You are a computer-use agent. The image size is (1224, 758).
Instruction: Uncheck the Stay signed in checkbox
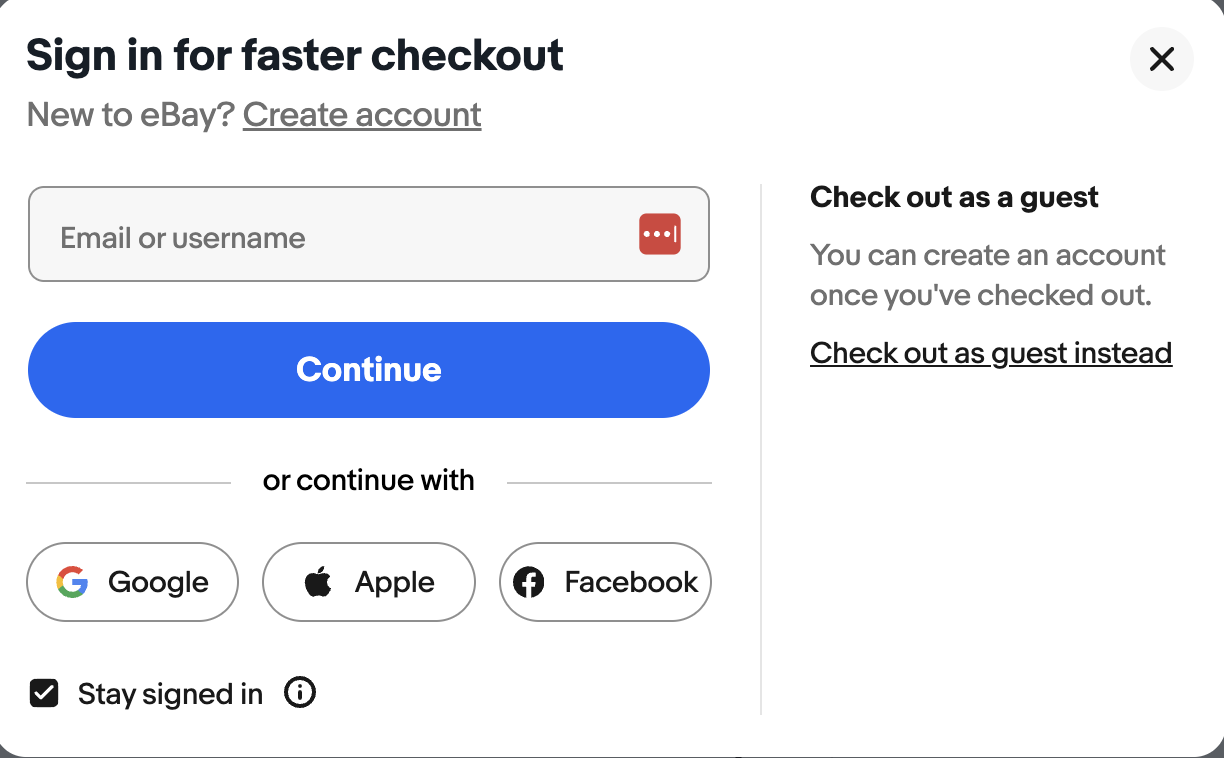point(44,692)
